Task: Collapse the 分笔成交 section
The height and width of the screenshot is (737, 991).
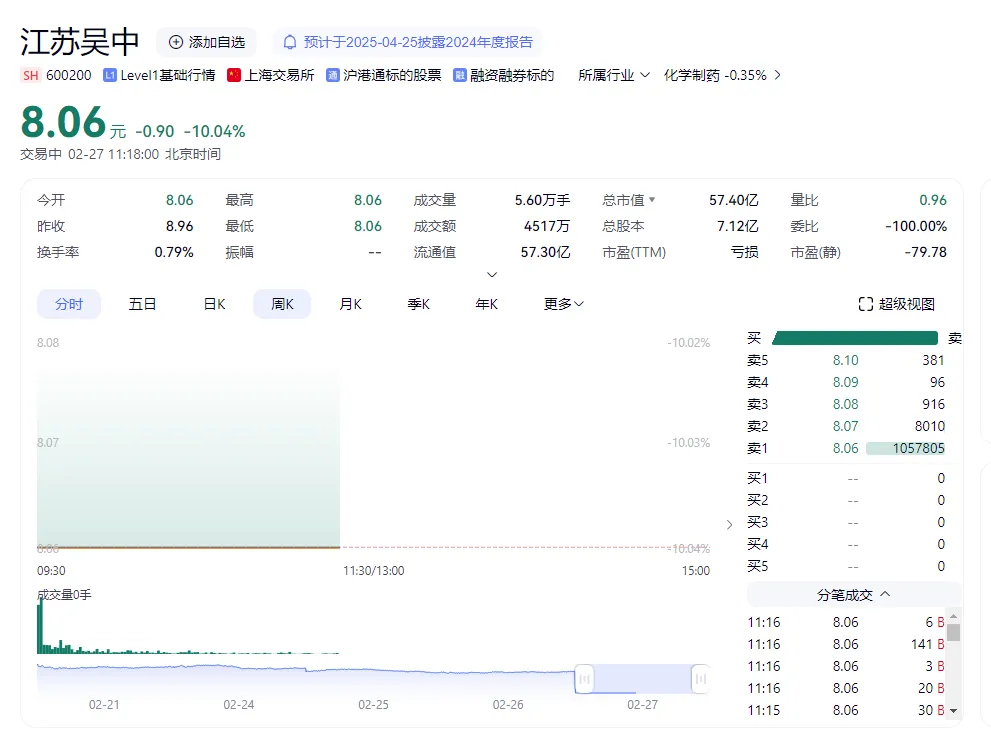Action: (885, 594)
